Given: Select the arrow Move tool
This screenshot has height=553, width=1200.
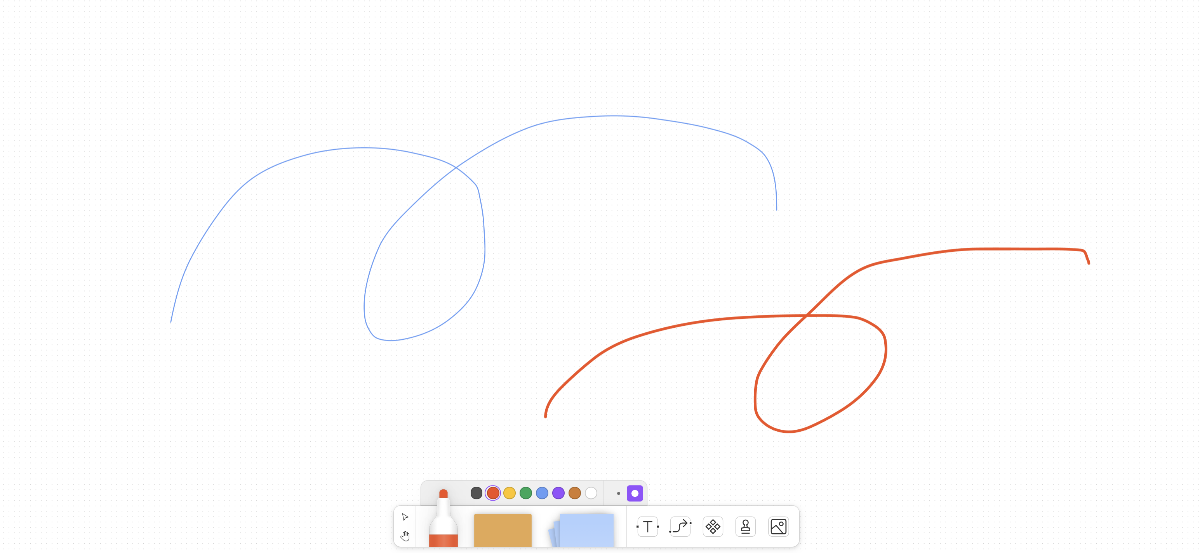Looking at the screenshot, I should tap(405, 516).
